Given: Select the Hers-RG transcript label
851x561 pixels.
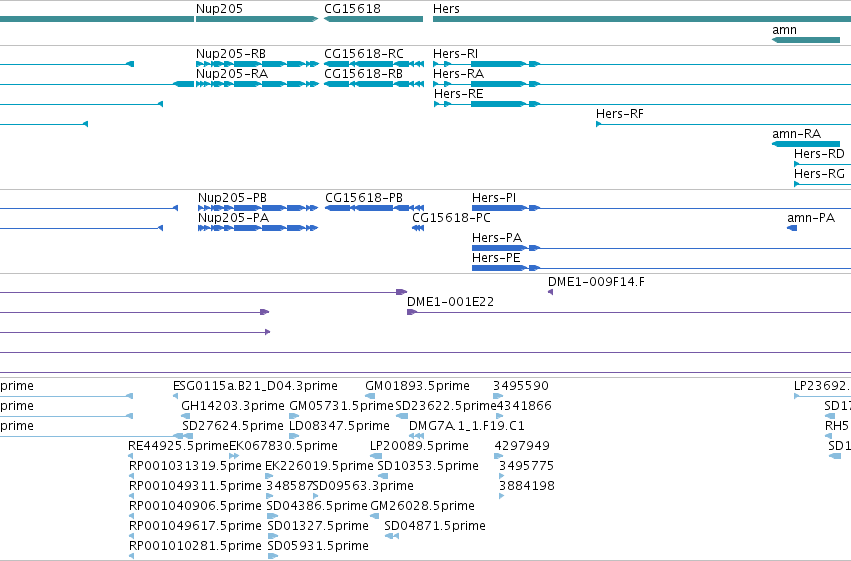Looking at the screenshot, I should (x=819, y=174).
